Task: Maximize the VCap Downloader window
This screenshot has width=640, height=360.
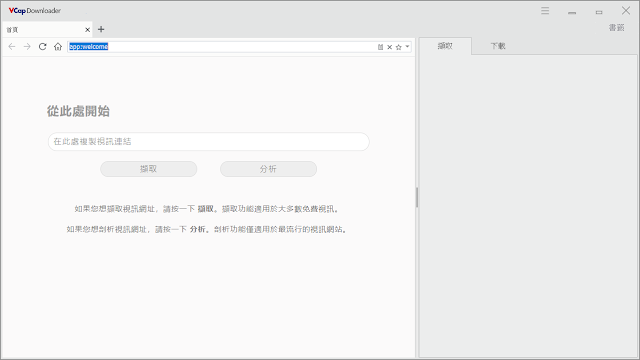Action: [x=599, y=12]
